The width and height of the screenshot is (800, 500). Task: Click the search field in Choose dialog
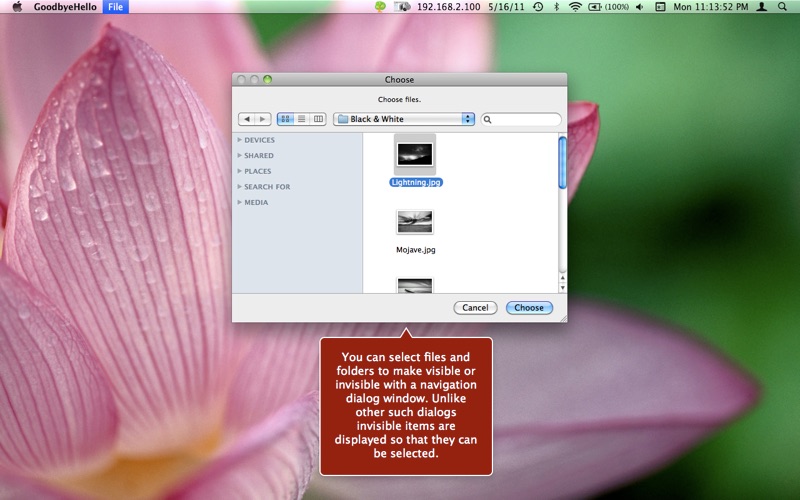click(521, 119)
